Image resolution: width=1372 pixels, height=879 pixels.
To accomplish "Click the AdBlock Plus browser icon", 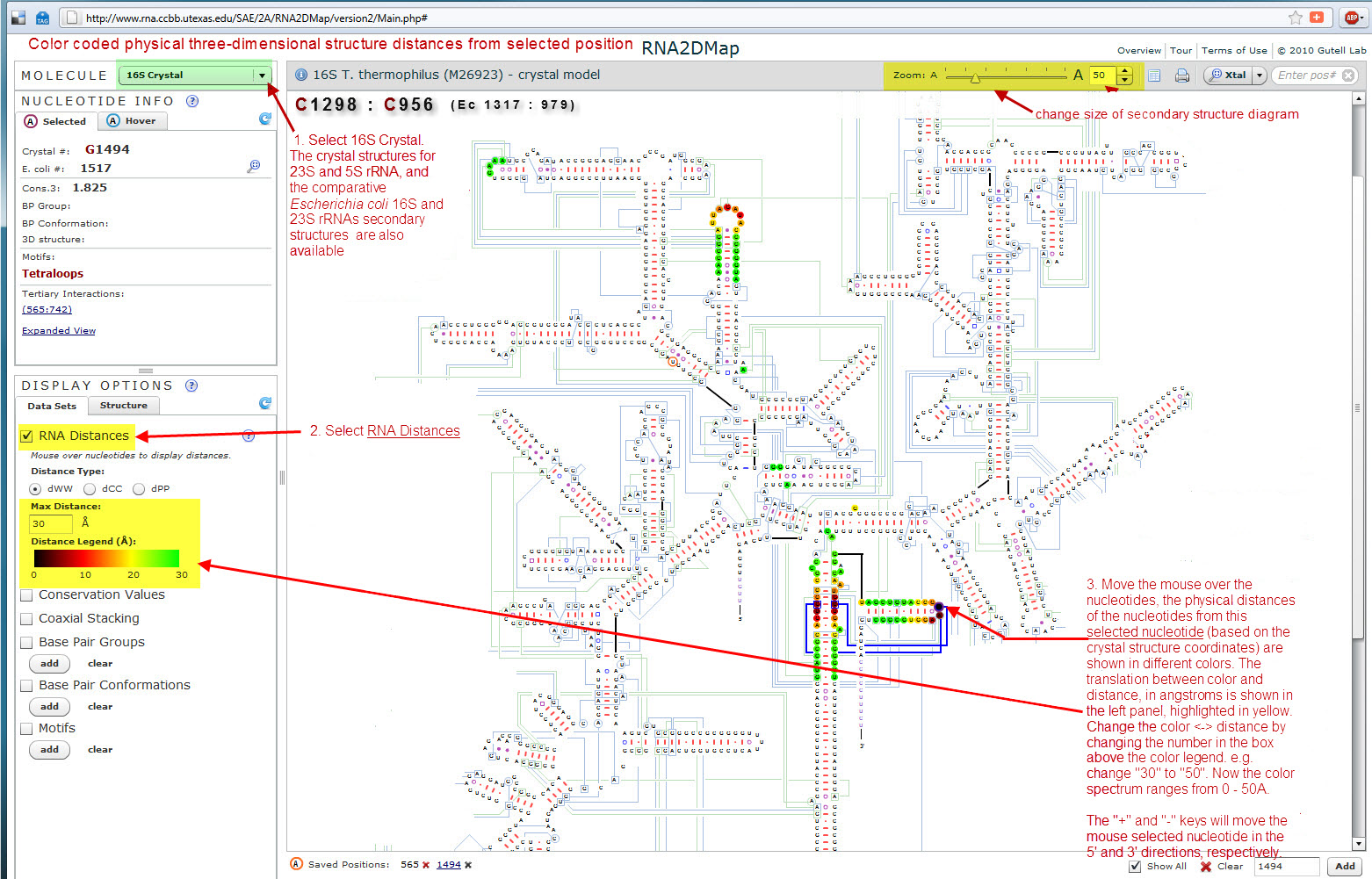I will [x=1352, y=18].
